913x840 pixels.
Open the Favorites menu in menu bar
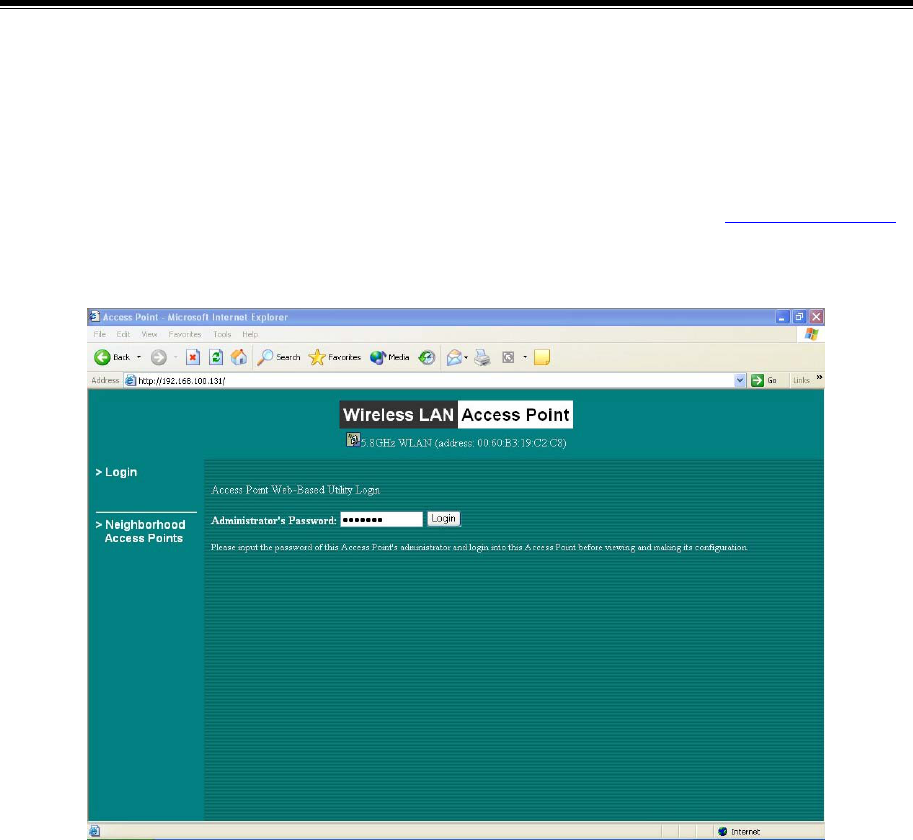coord(185,335)
